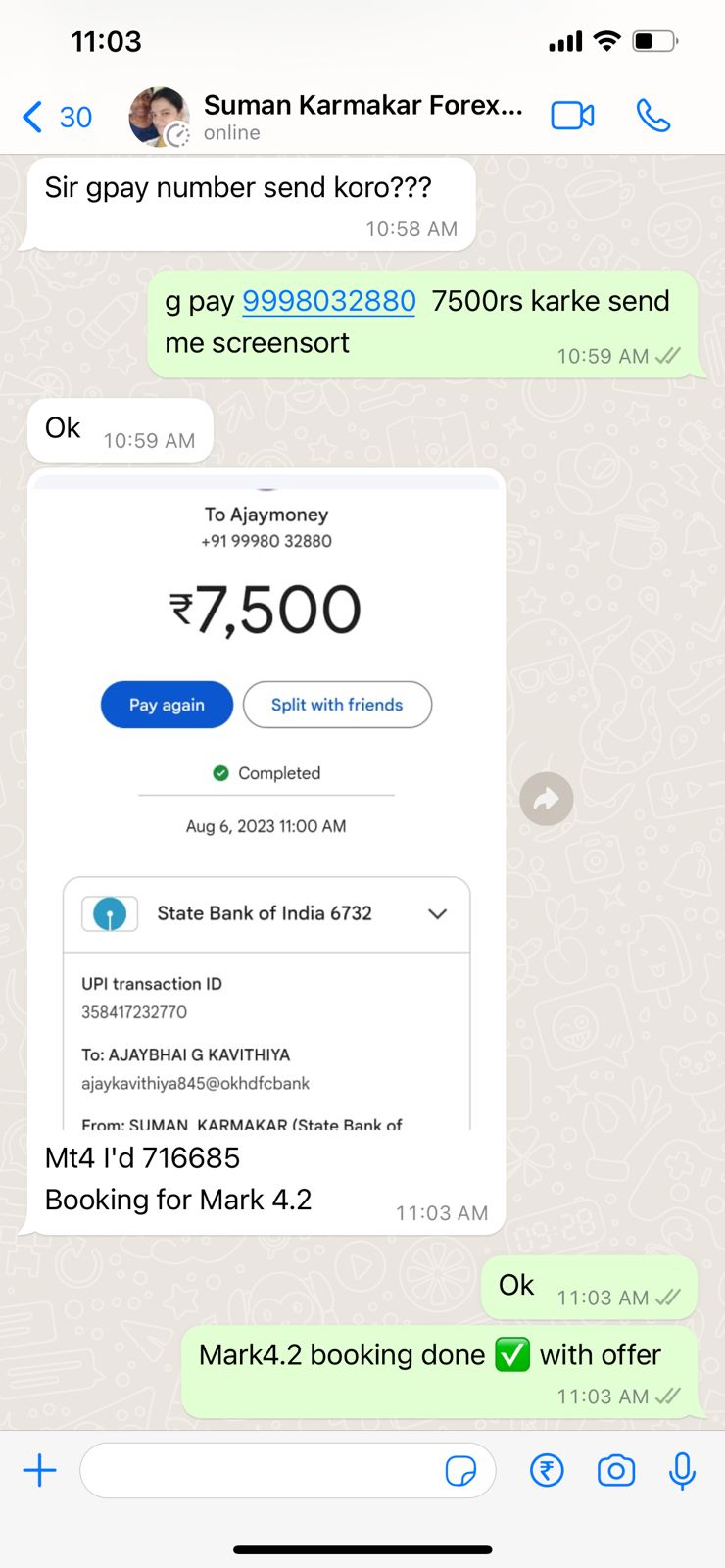Open the camera from the chat bar
The height and width of the screenshot is (1568, 725).
(x=615, y=1470)
